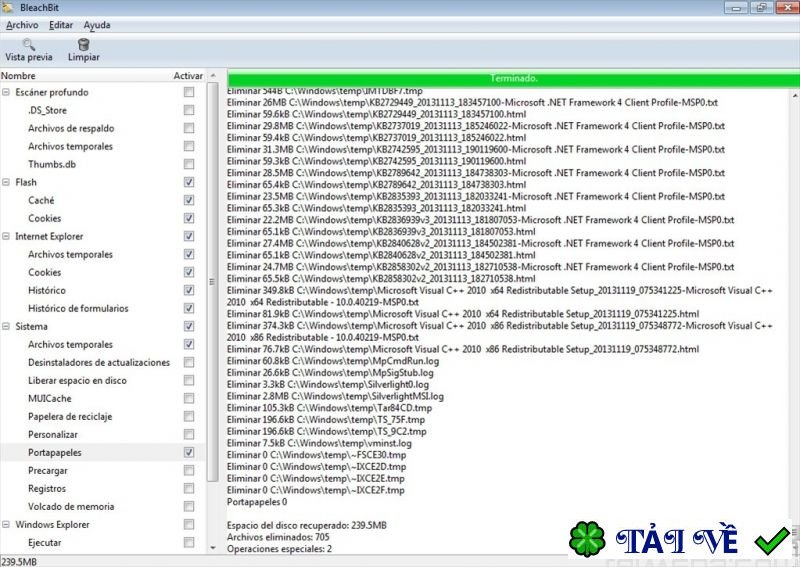
Task: Click the tree panel scroll down arrow
Action: pos(213,548)
